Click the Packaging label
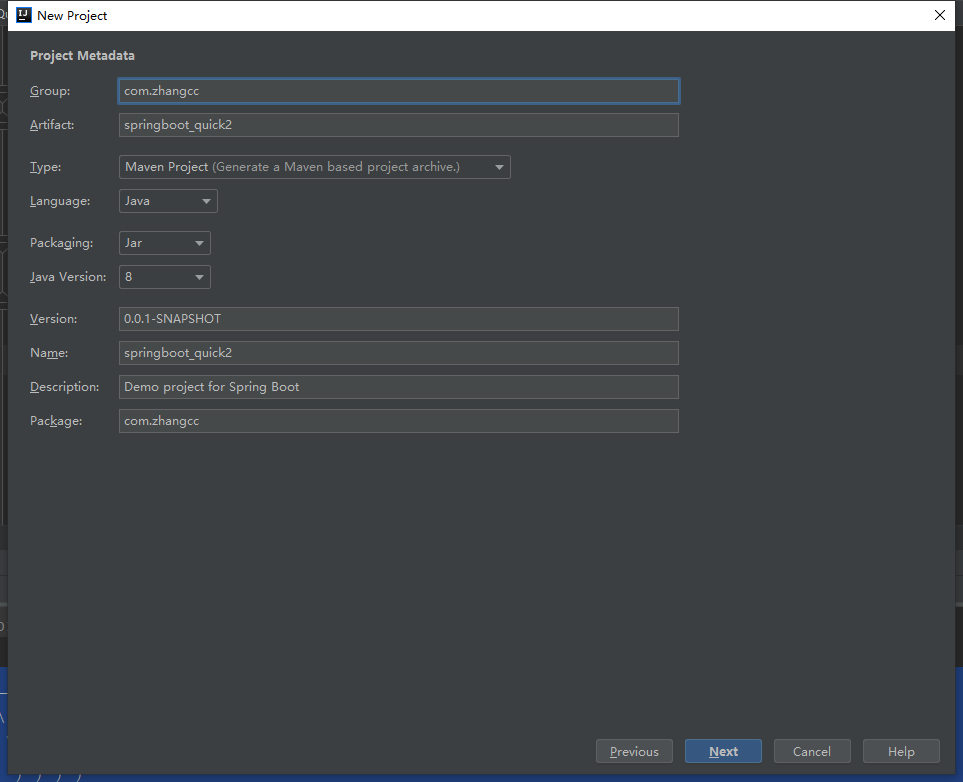The image size is (963, 782). click(x=61, y=243)
